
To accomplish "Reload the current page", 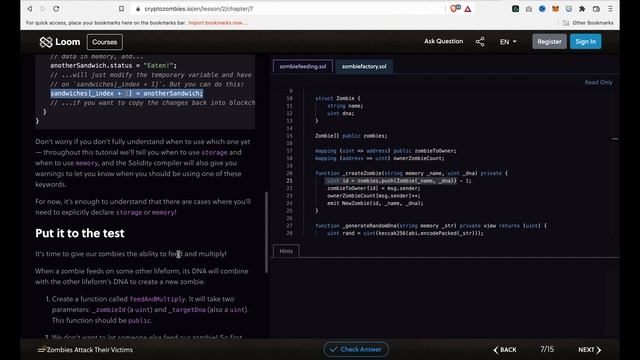I will [56, 9].
